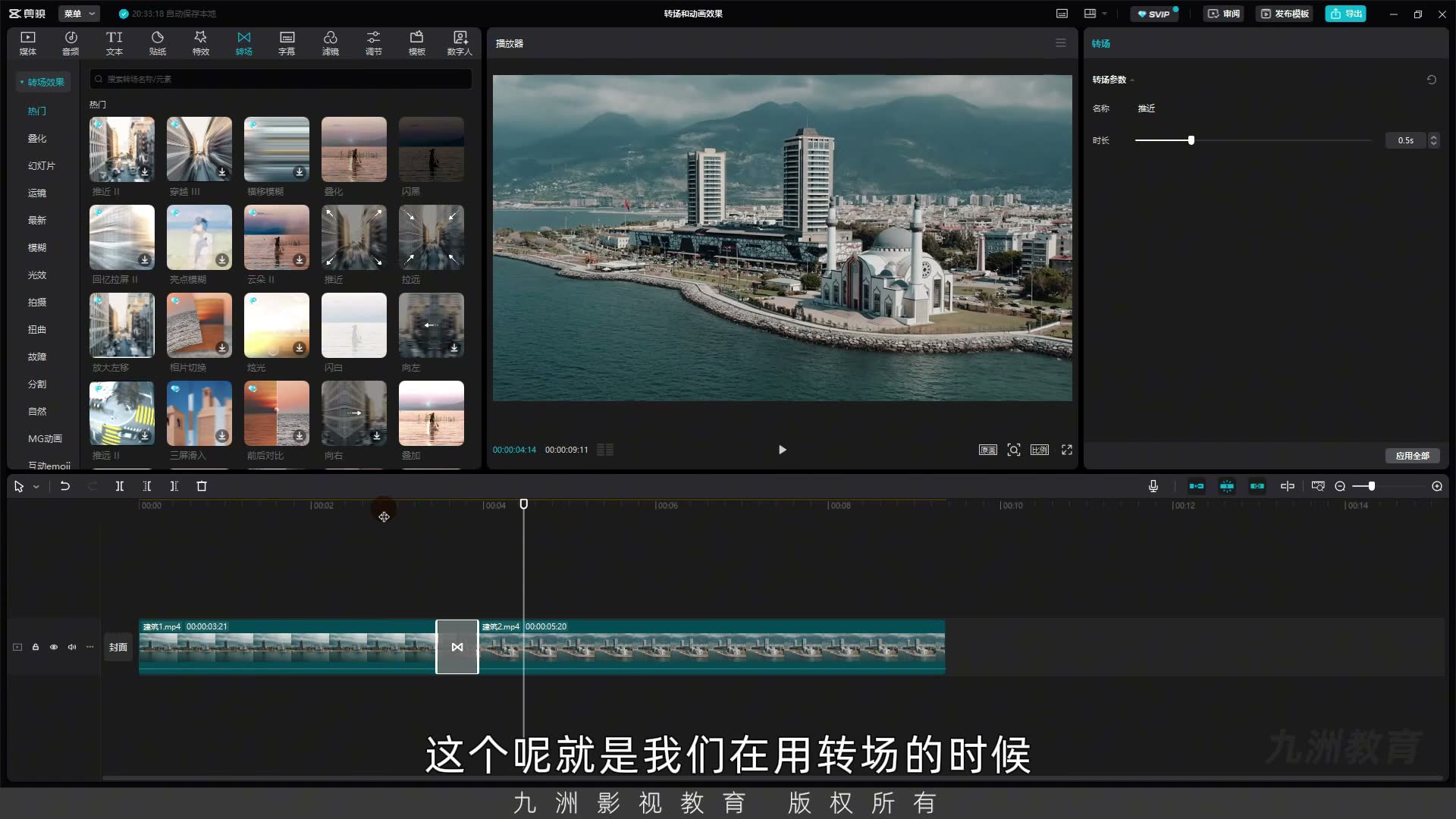Image resolution: width=1456 pixels, height=819 pixels.
Task: Play the preview video
Action: click(x=783, y=450)
